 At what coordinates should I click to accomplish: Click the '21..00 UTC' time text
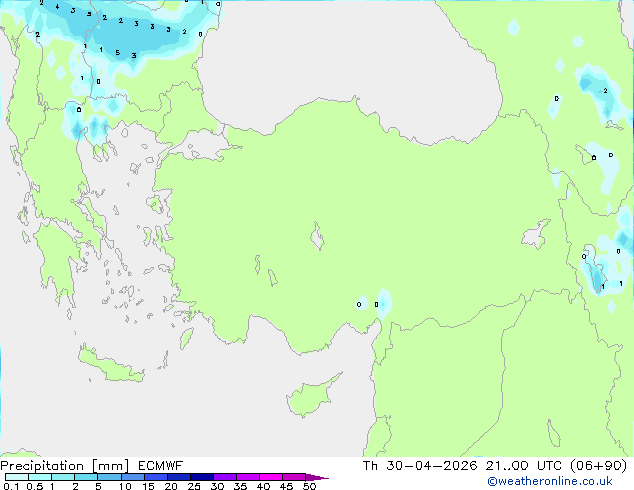tap(524, 466)
